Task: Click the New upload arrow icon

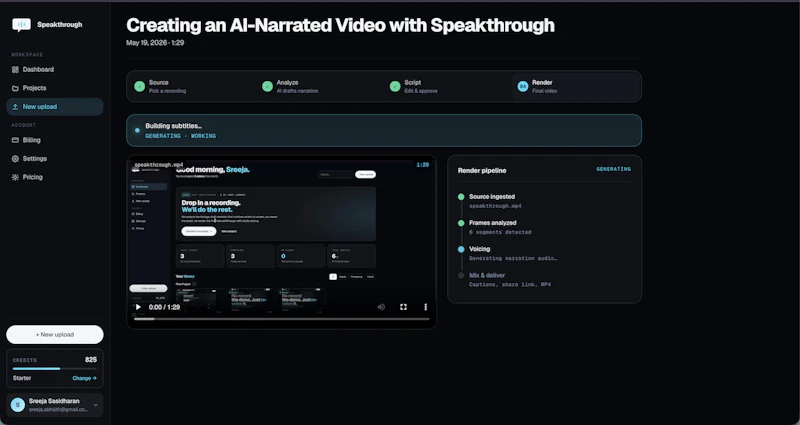Action: pos(15,107)
